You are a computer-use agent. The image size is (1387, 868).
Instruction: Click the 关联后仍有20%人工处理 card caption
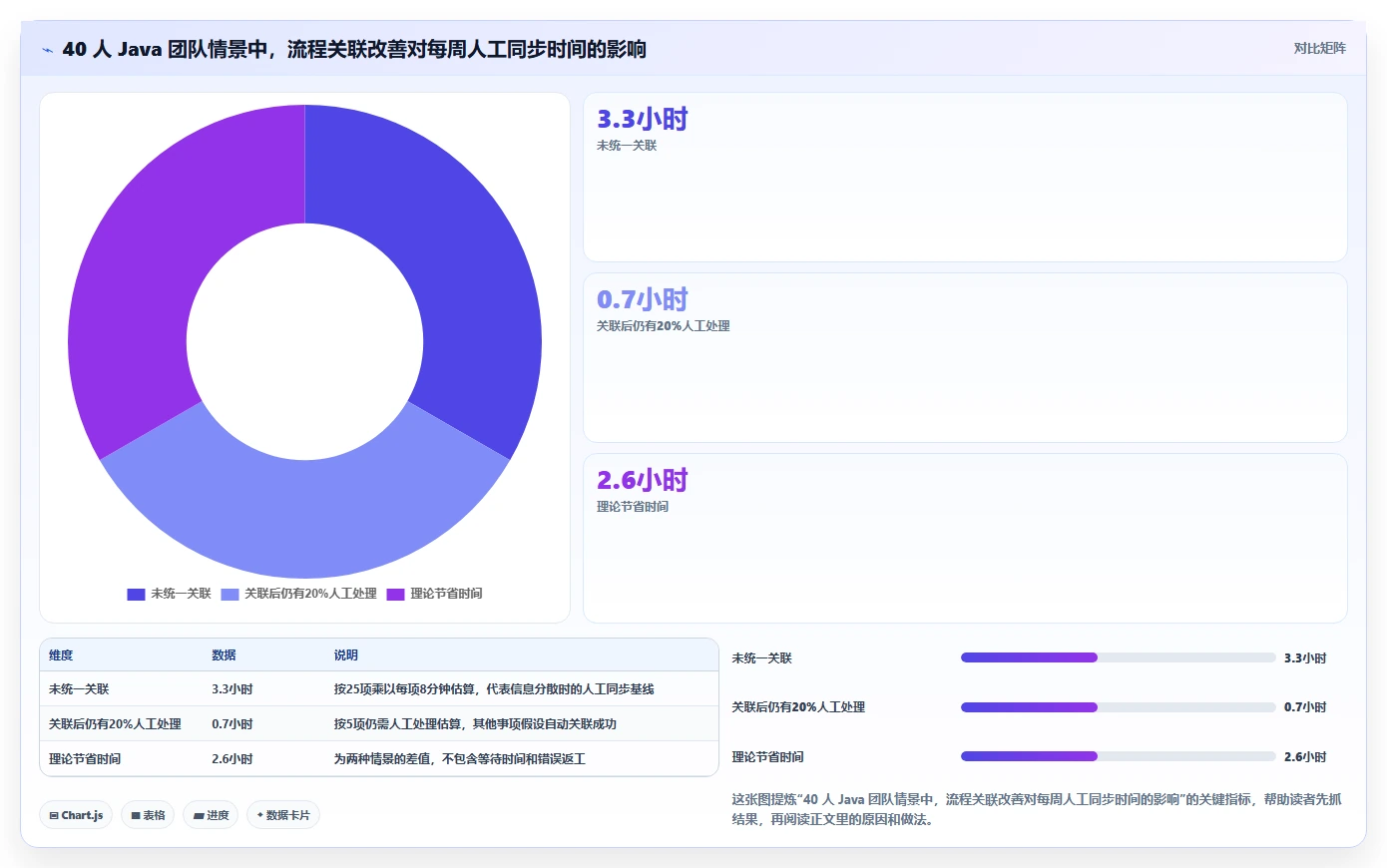click(x=664, y=326)
